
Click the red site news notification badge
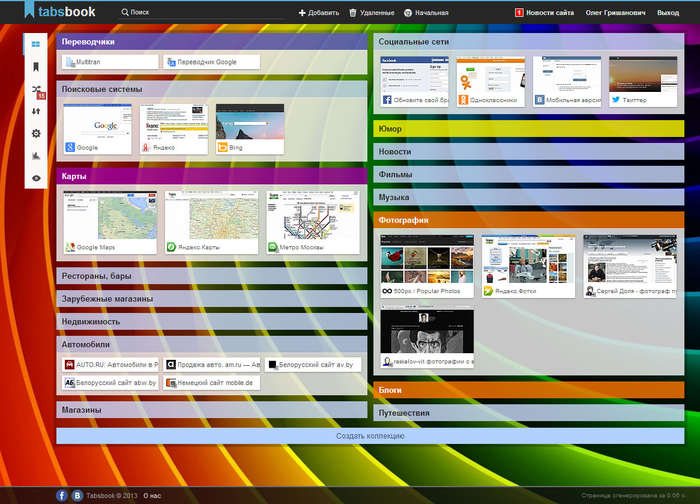click(x=519, y=12)
